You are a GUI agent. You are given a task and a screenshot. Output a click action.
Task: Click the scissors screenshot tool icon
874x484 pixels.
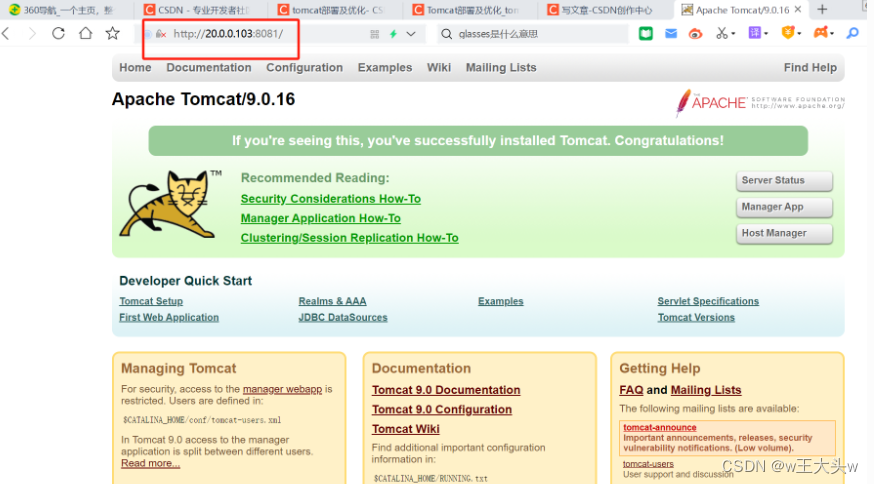[722, 33]
